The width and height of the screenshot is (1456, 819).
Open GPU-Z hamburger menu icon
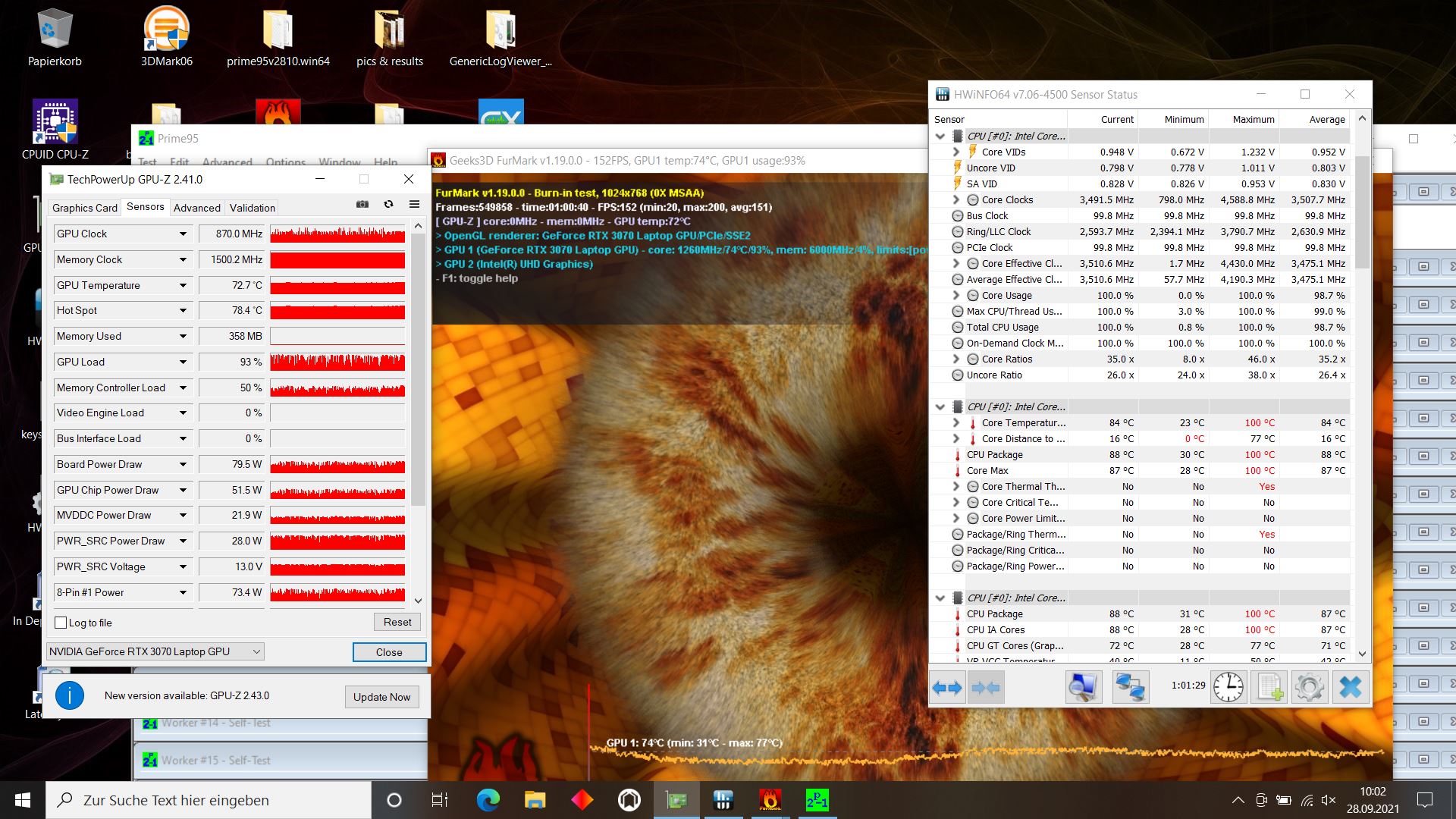point(414,204)
